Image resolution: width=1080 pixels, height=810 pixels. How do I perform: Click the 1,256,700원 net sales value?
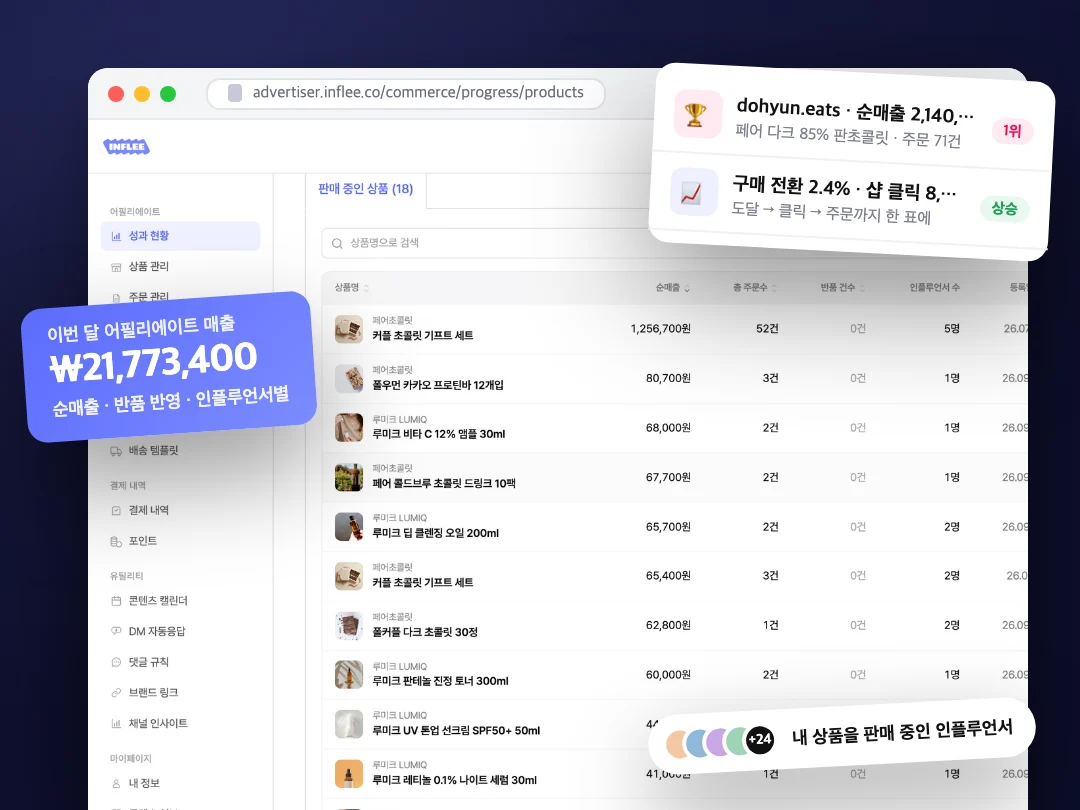661,329
